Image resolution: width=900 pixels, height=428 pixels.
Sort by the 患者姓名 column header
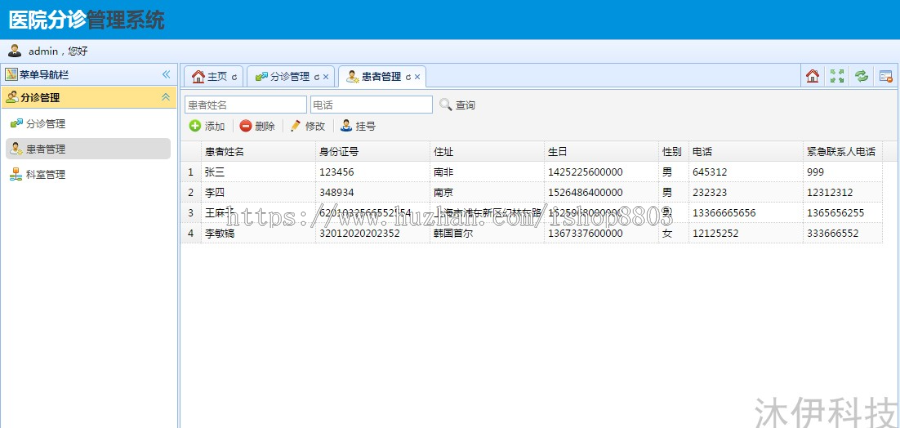pyautogui.click(x=258, y=151)
